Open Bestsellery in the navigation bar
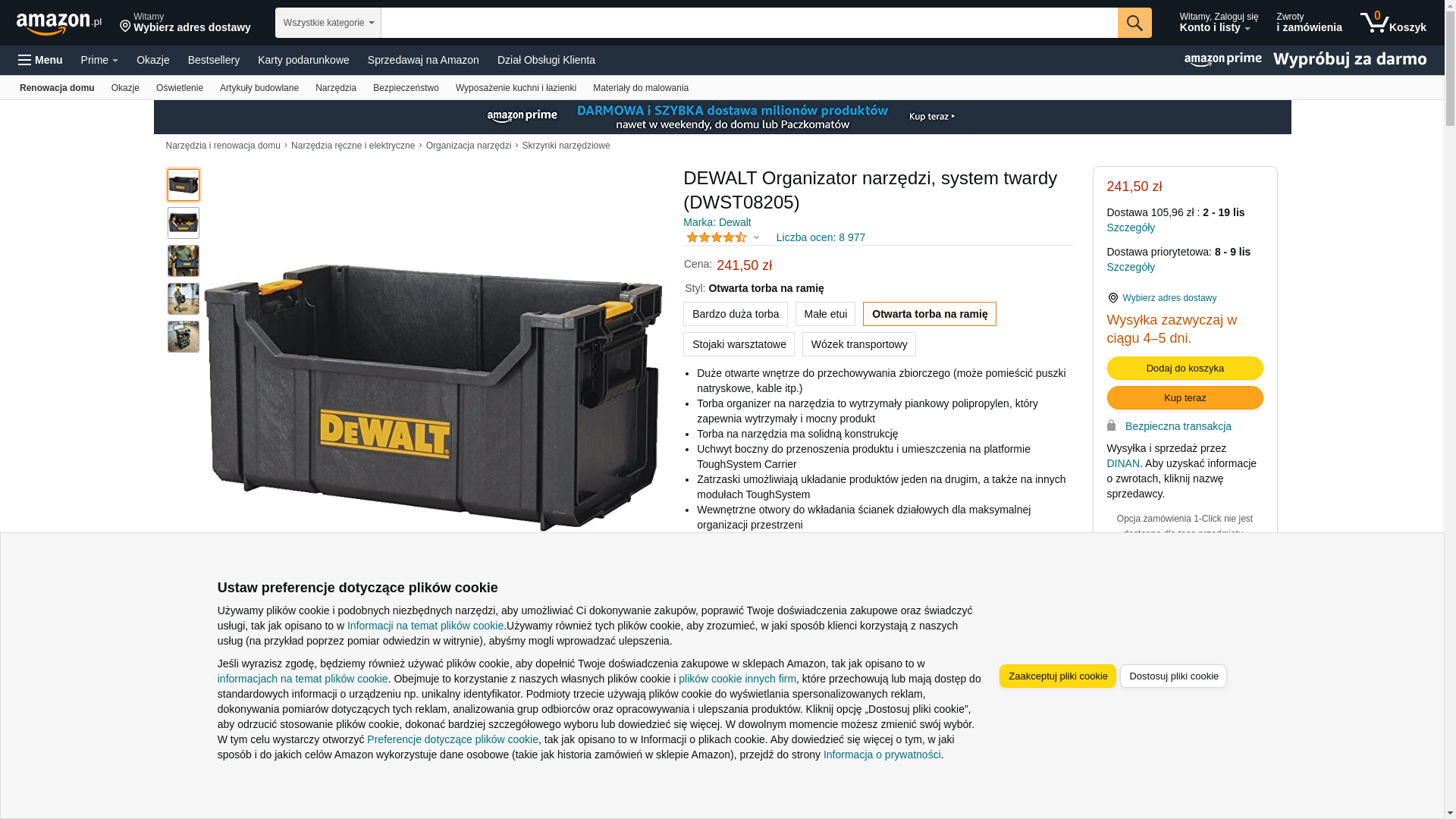 (214, 60)
